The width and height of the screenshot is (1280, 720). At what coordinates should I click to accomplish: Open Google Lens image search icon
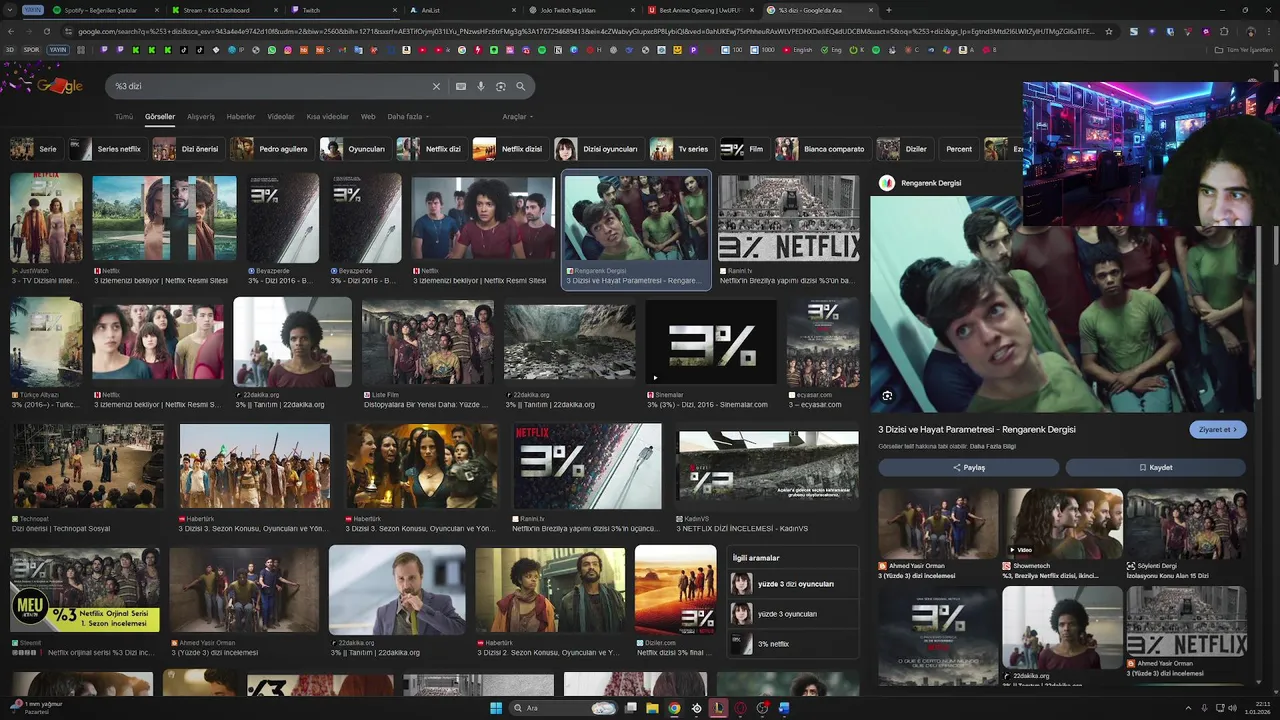[x=501, y=86]
